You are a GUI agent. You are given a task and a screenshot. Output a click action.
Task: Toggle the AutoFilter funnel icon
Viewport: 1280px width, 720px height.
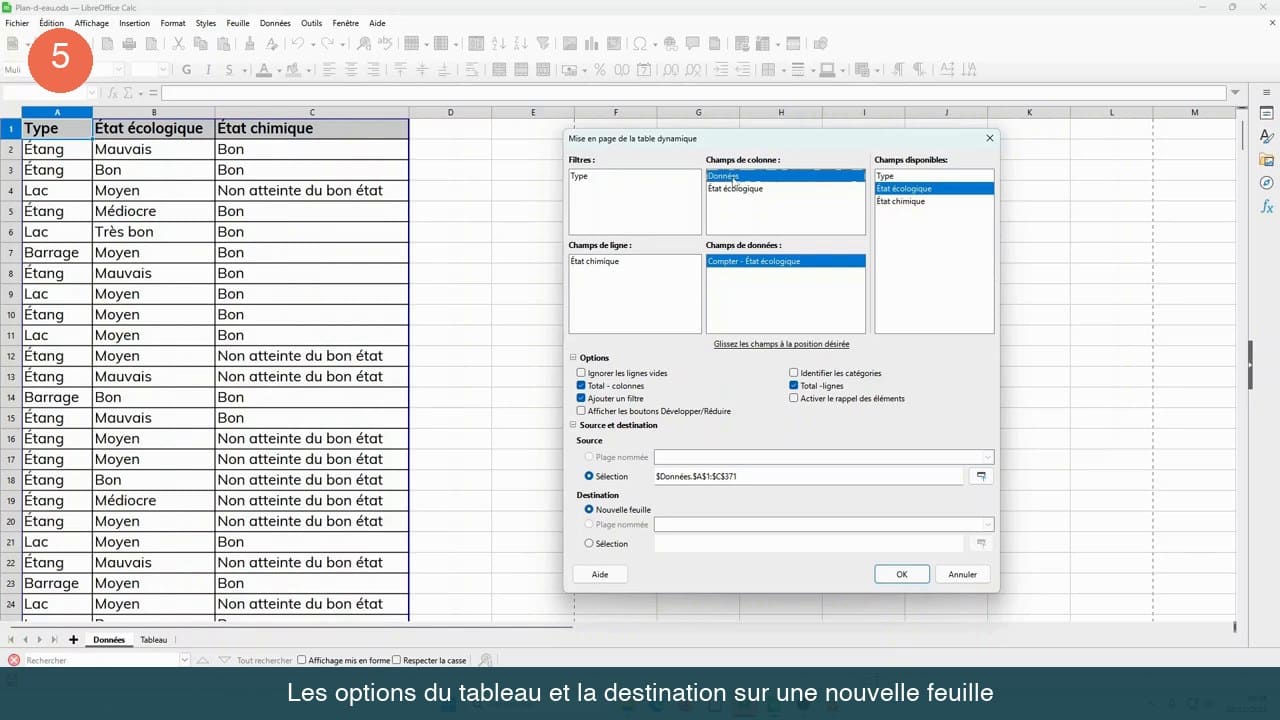coord(543,44)
